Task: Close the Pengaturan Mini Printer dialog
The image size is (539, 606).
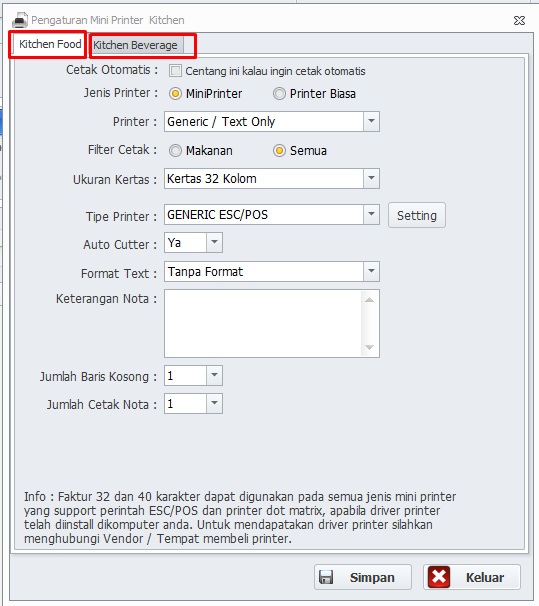Action: click(x=519, y=20)
